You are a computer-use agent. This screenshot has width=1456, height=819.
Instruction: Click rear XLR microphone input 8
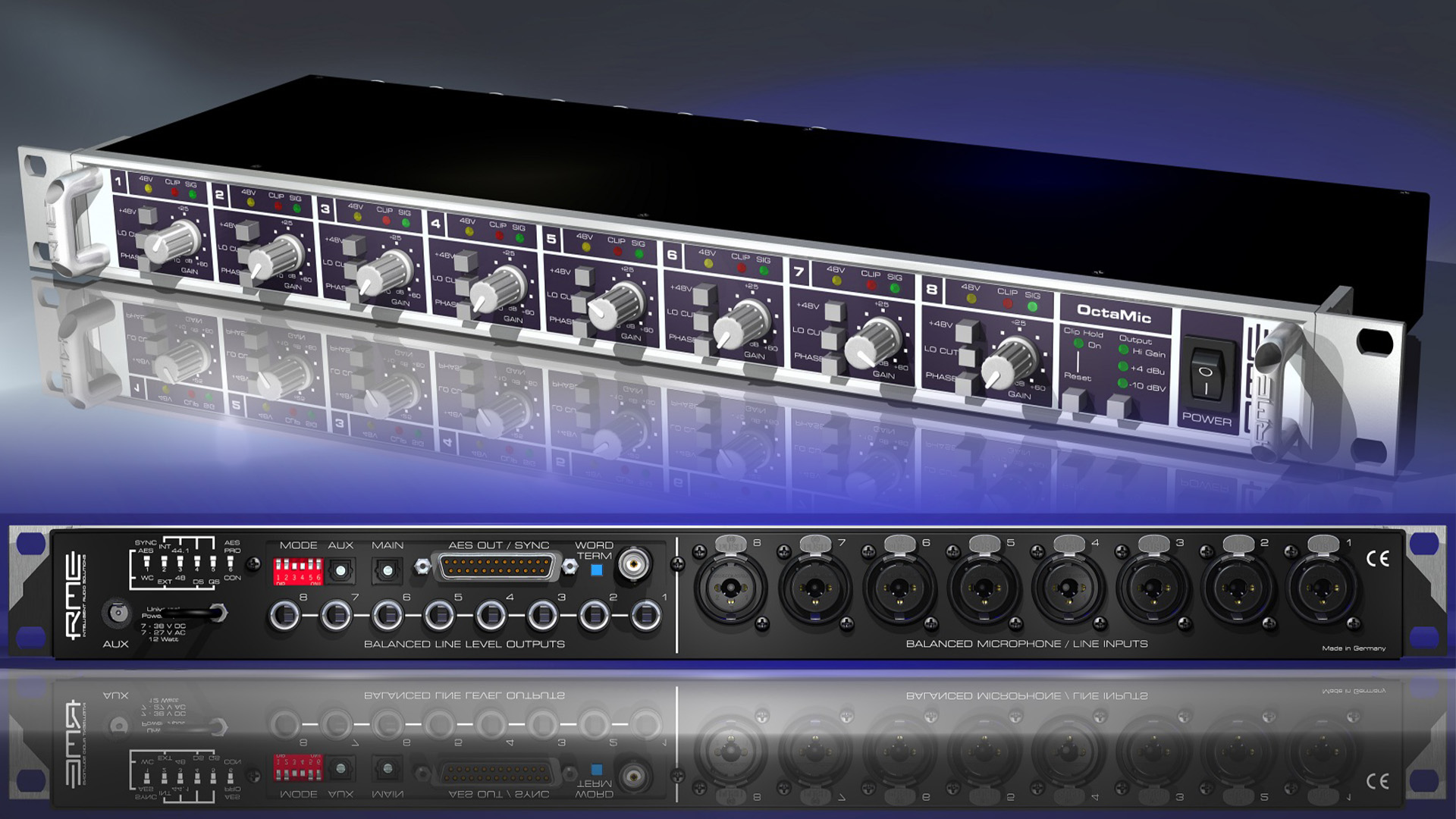tap(730, 589)
